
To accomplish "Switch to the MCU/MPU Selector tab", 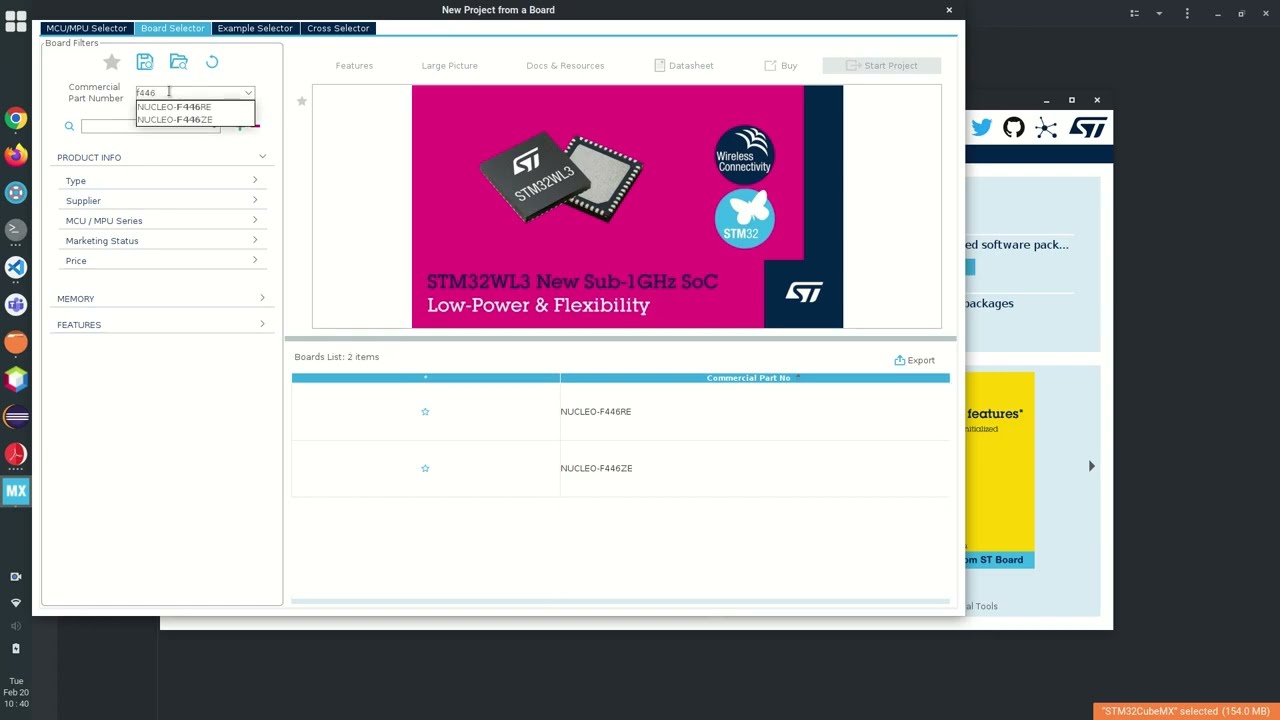I will tap(86, 28).
